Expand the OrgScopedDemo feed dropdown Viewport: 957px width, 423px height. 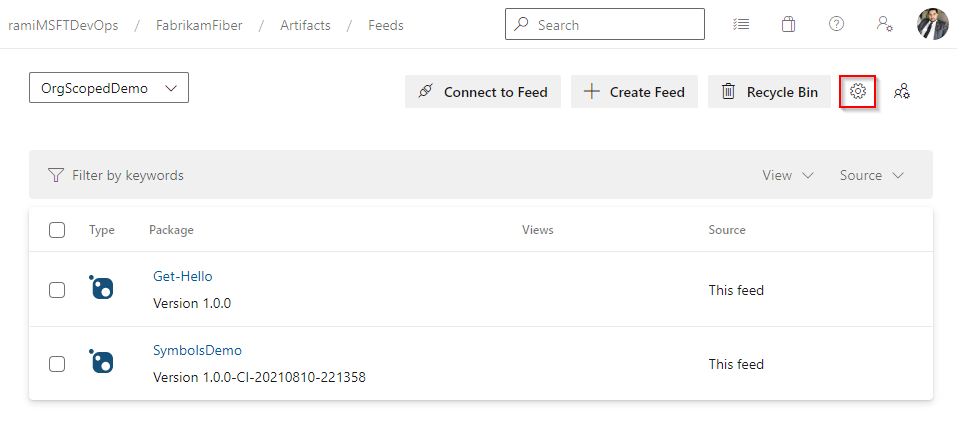pyautogui.click(x=109, y=88)
